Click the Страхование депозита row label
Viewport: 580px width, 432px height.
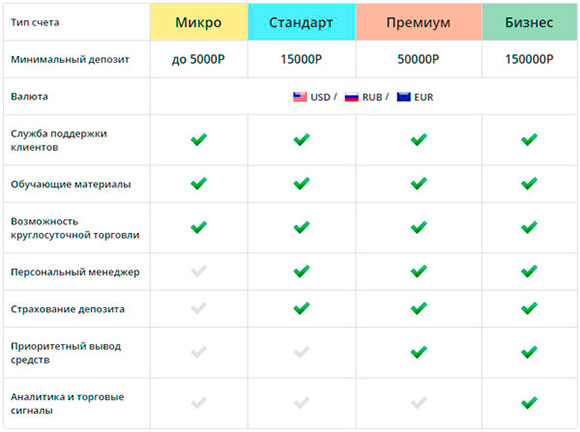tap(67, 309)
